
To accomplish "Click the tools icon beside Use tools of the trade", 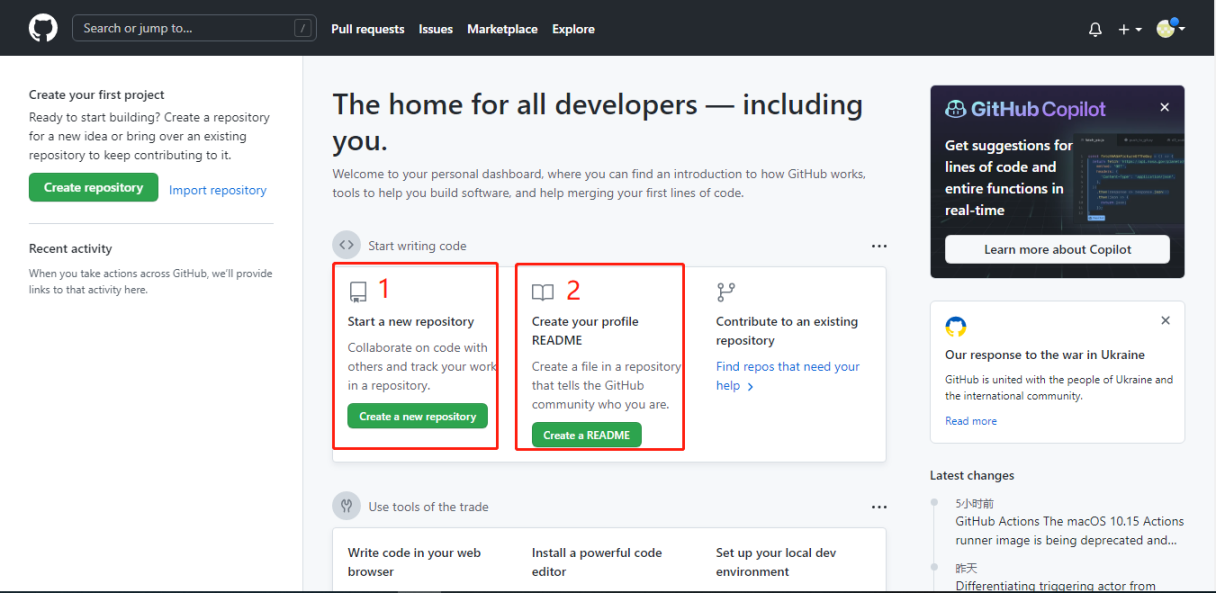I will coord(346,506).
